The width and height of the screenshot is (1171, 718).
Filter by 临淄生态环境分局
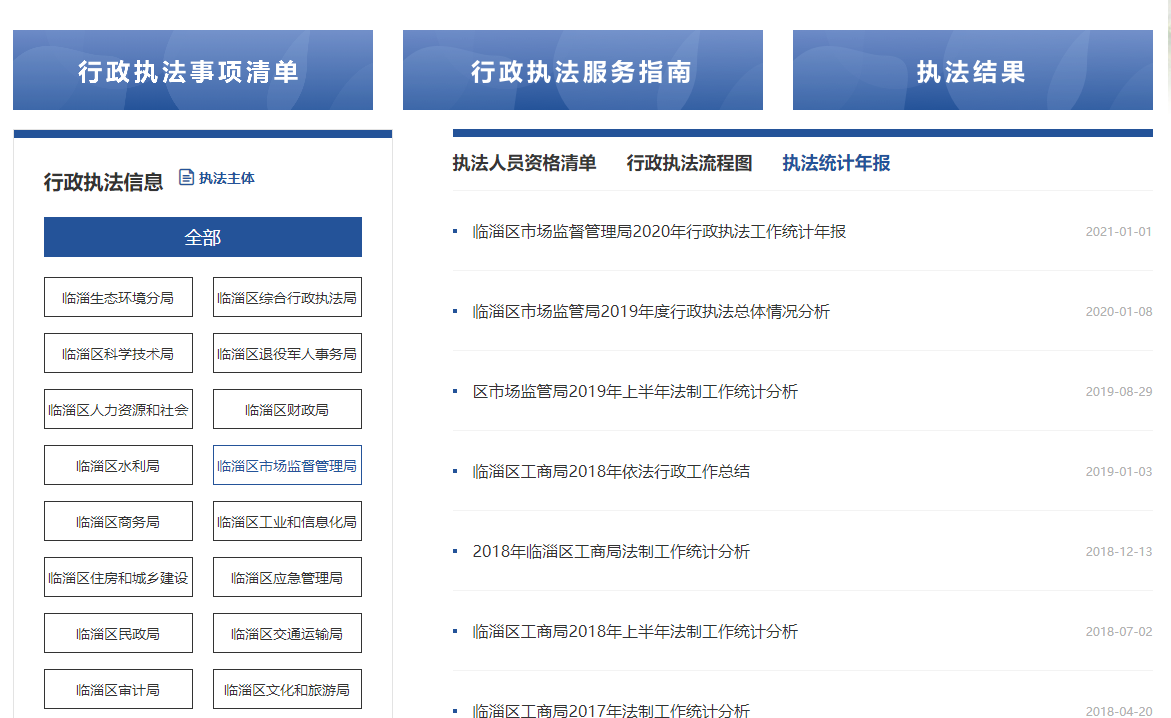[x=118, y=298]
